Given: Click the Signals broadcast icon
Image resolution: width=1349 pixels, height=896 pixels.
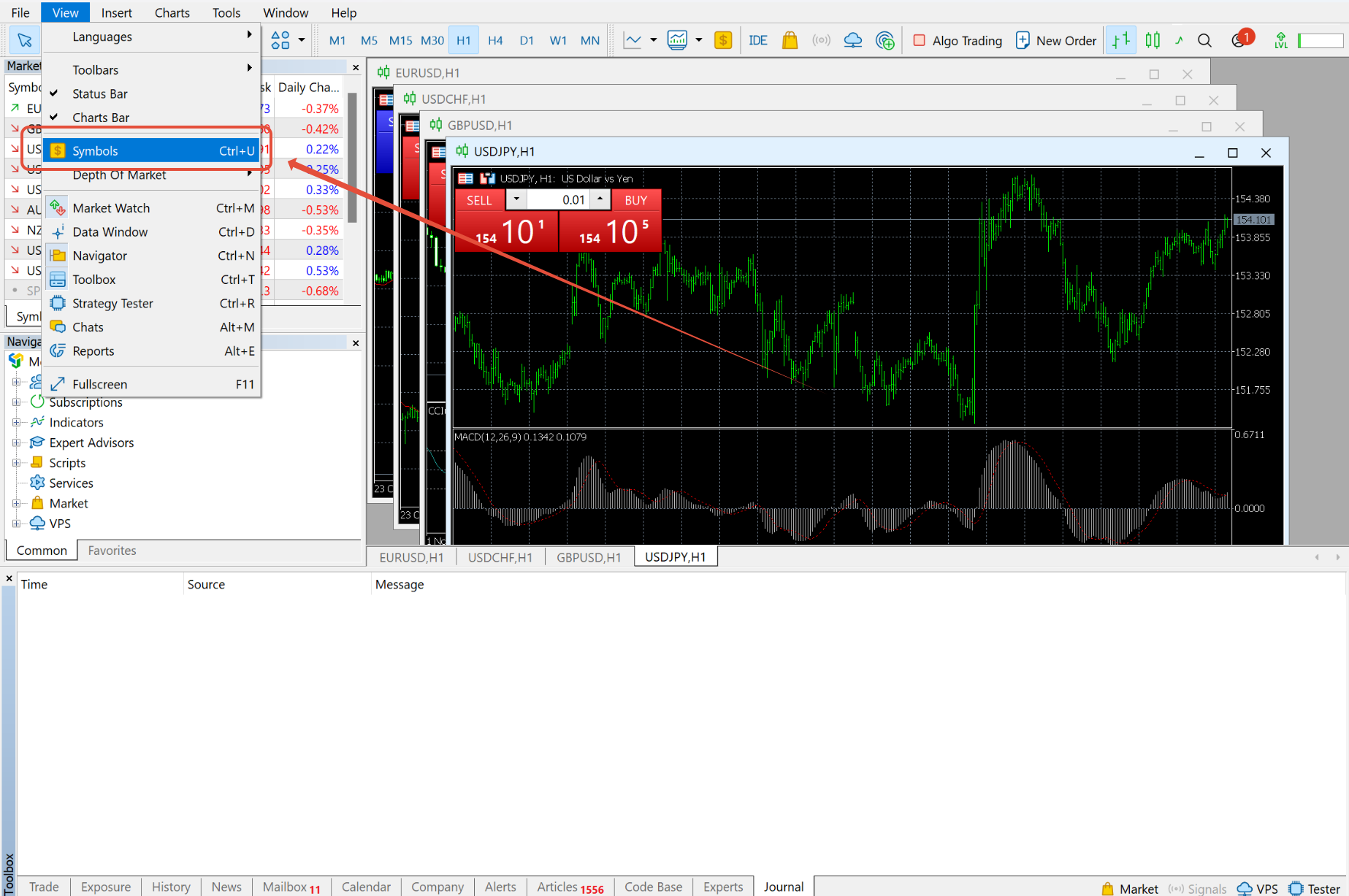Looking at the screenshot, I should coord(821,40).
